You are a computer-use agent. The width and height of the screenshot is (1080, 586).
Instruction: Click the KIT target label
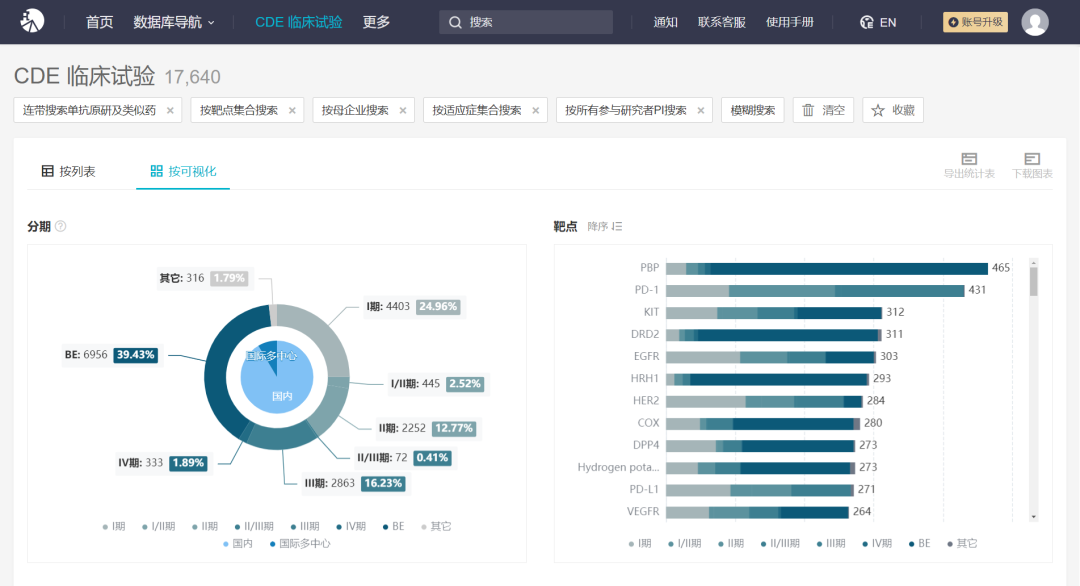(652, 313)
